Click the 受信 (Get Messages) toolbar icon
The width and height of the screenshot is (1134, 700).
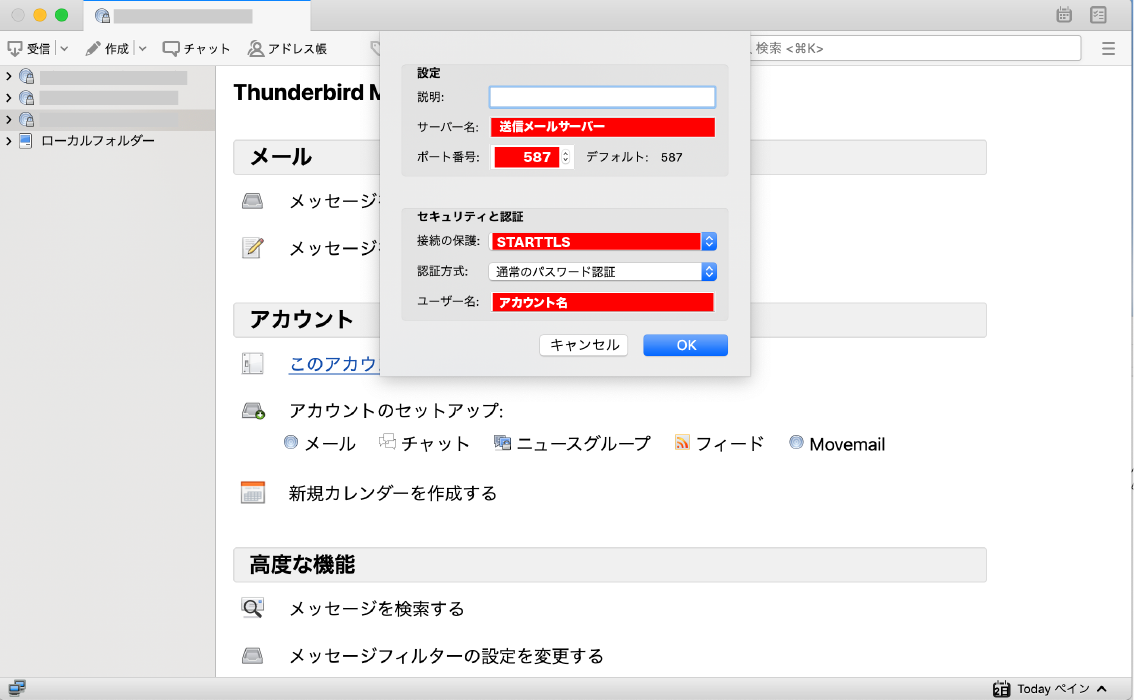15,48
